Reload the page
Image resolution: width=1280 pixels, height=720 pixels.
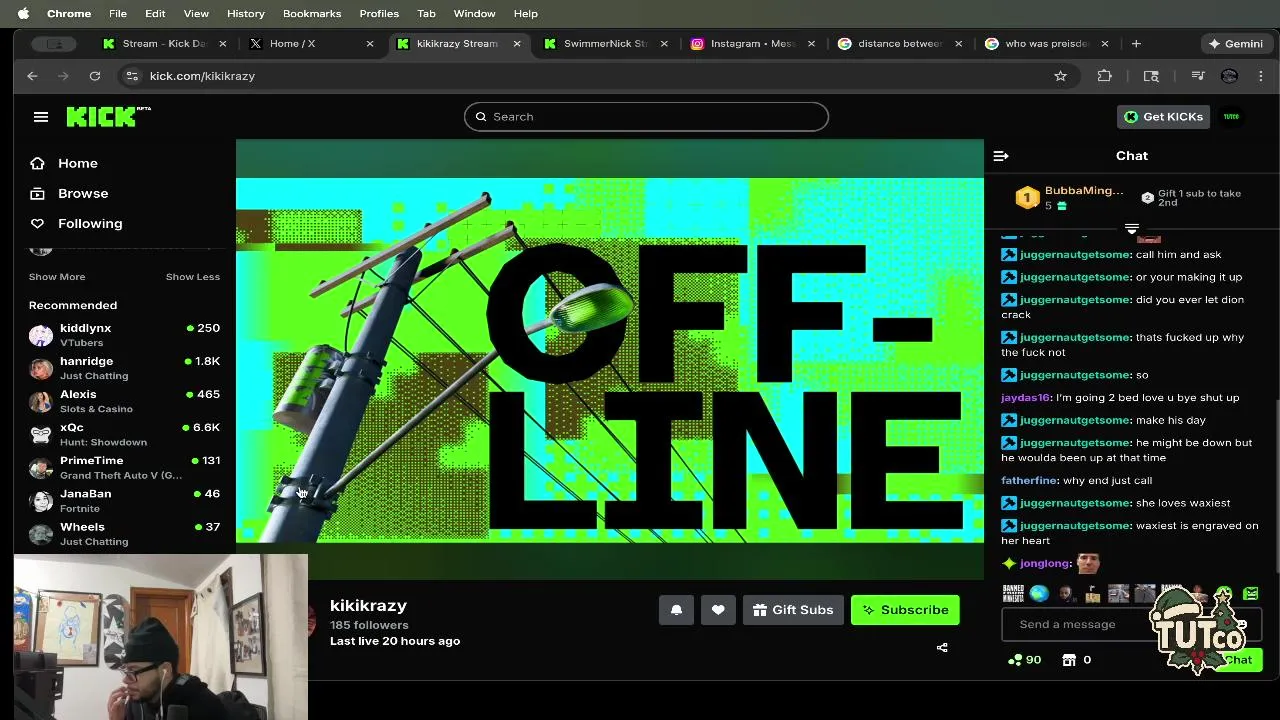[95, 76]
